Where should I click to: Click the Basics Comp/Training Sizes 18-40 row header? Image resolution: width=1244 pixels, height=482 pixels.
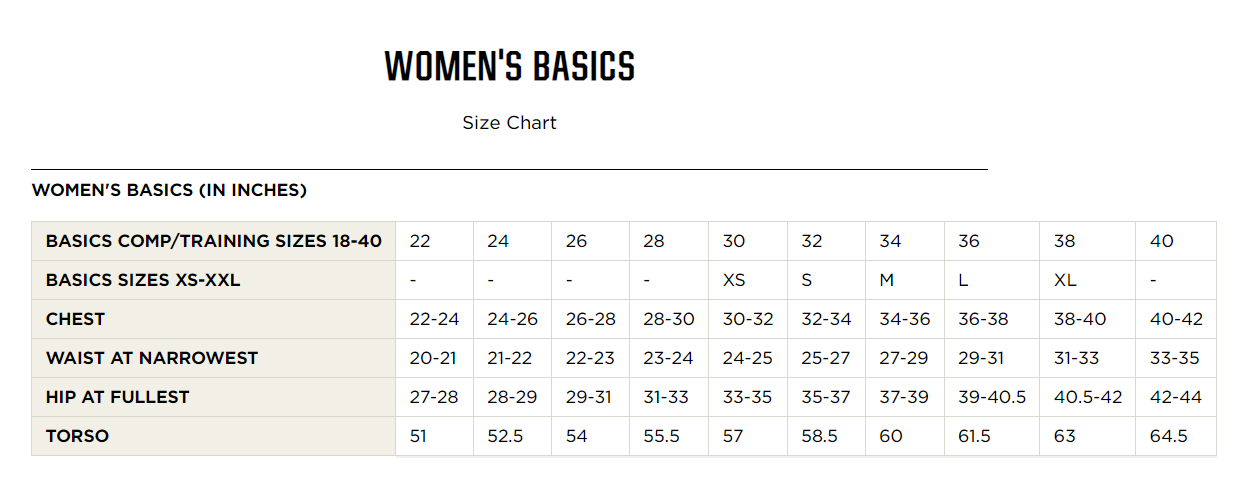click(214, 241)
